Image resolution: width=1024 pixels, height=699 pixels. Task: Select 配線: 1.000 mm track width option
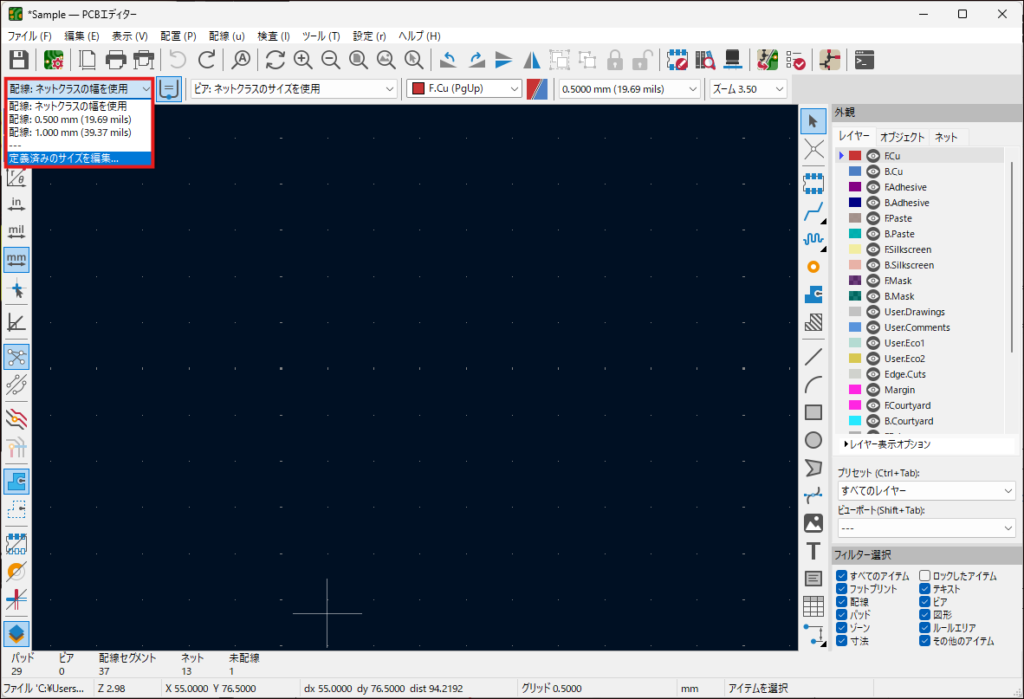coord(70,132)
